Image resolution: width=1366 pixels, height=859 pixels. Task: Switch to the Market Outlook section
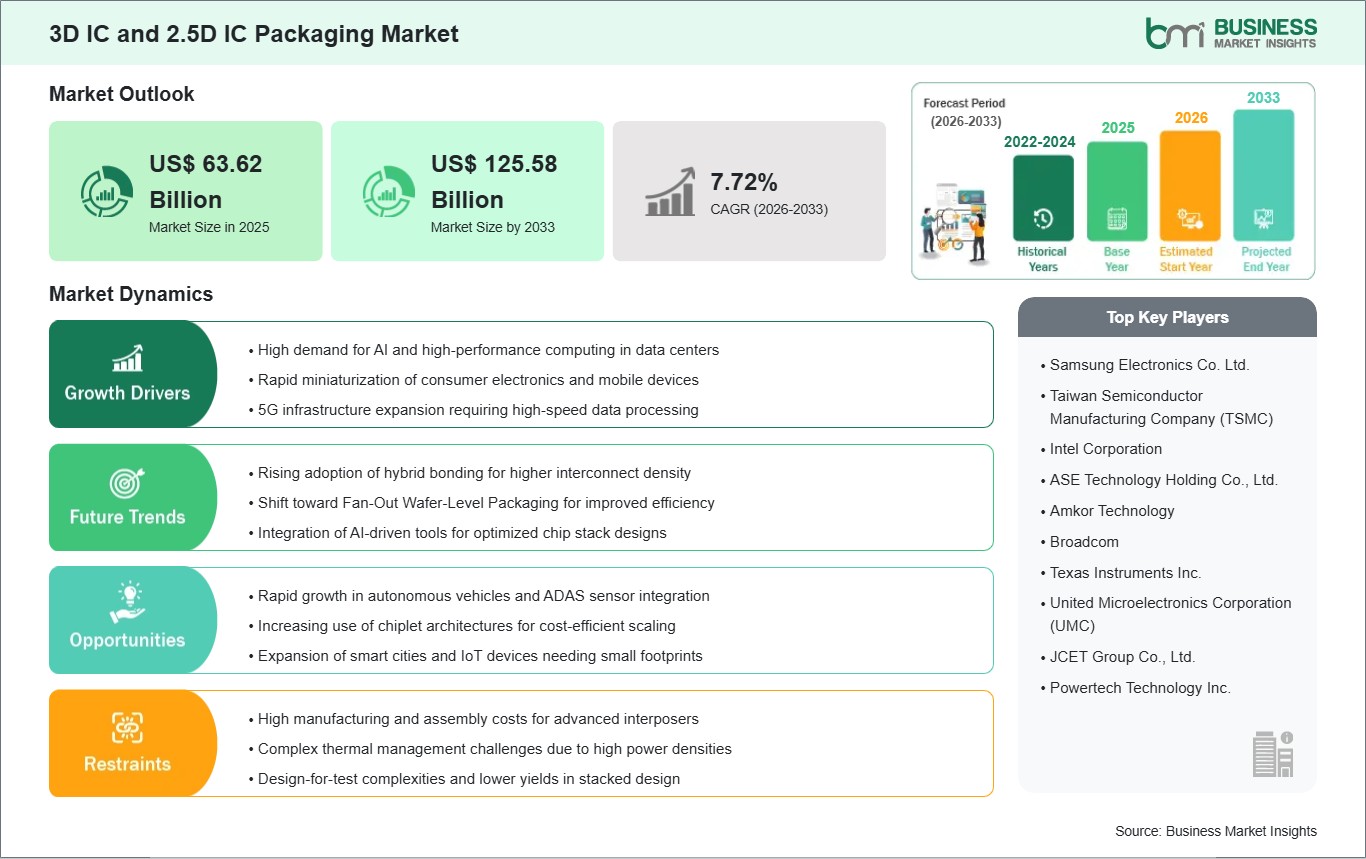coord(120,94)
